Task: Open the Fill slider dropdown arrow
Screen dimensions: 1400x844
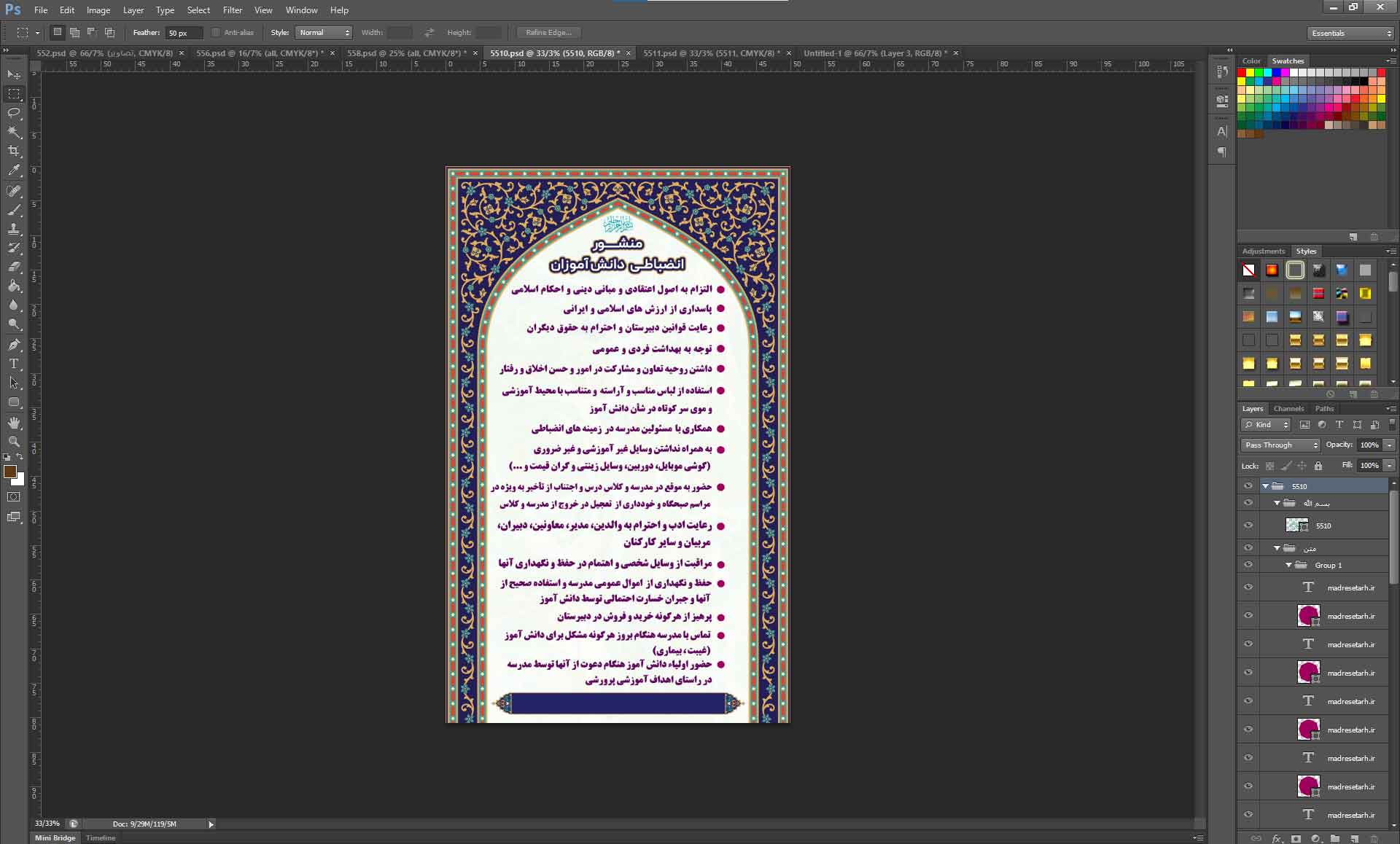Action: click(x=1390, y=466)
